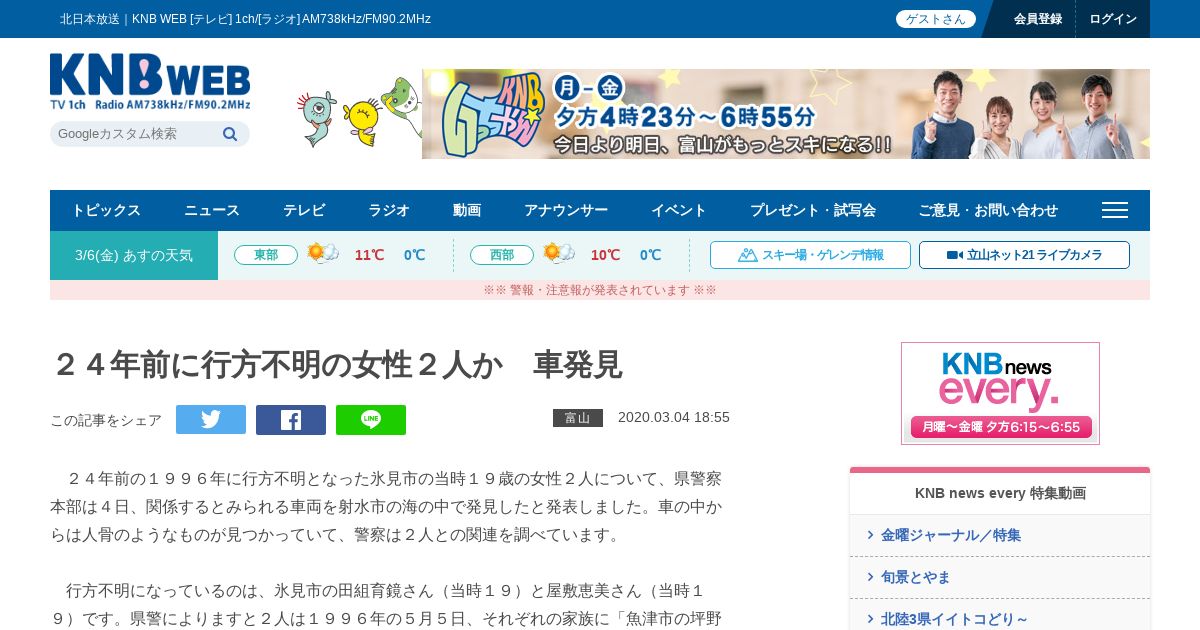The height and width of the screenshot is (630, 1200).
Task: Click 警報・注意報 alert notice
Action: tap(600, 290)
